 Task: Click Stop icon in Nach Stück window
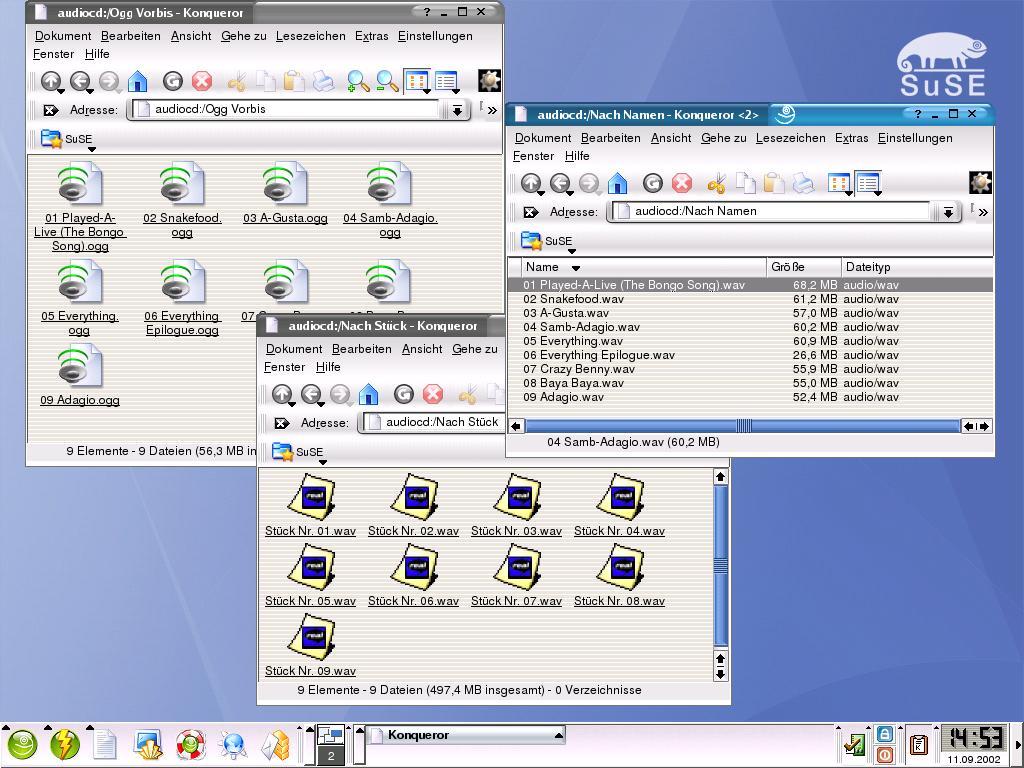[433, 394]
